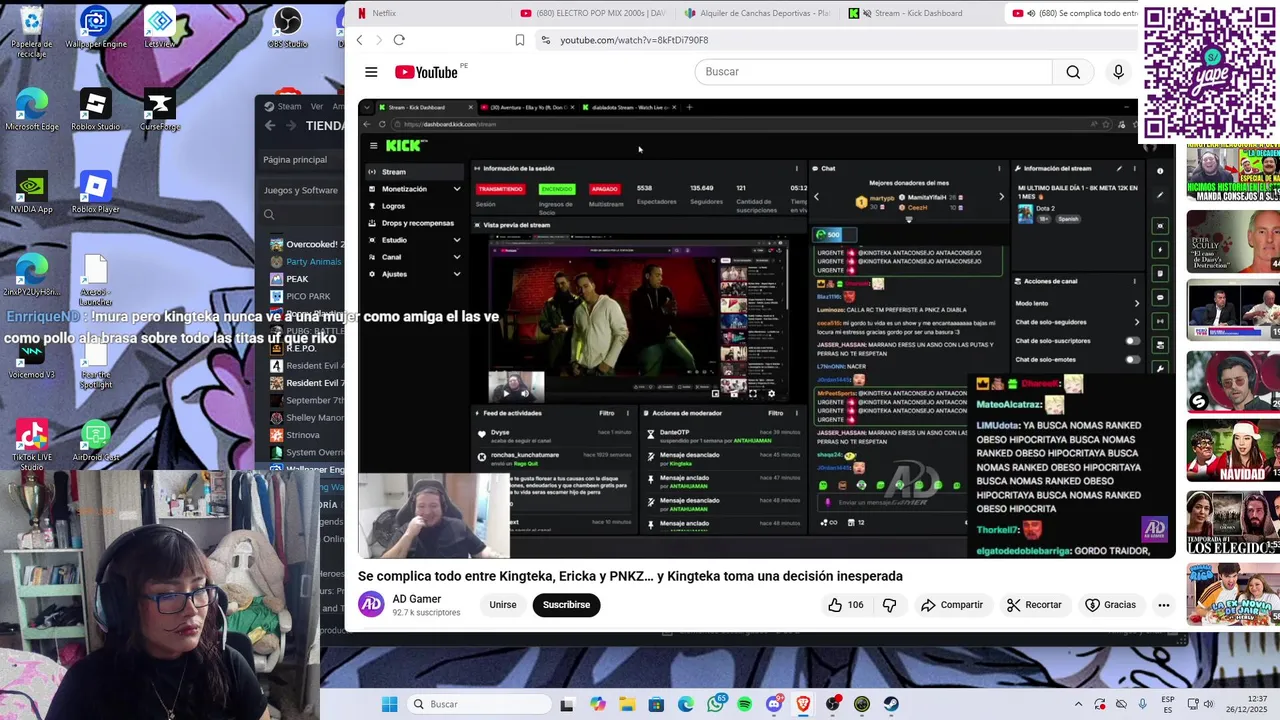The height and width of the screenshot is (720, 1280).
Task: Click the Unirse button
Action: pyautogui.click(x=503, y=605)
